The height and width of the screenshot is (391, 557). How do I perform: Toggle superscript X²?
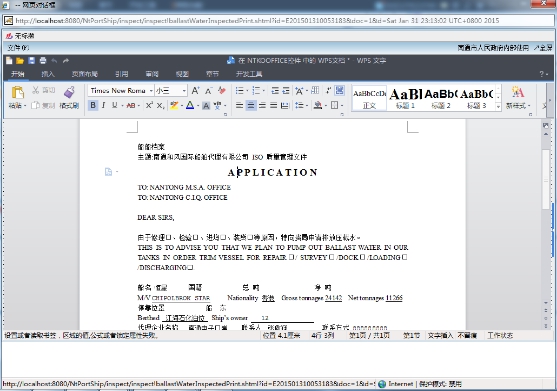pyautogui.click(x=149, y=105)
